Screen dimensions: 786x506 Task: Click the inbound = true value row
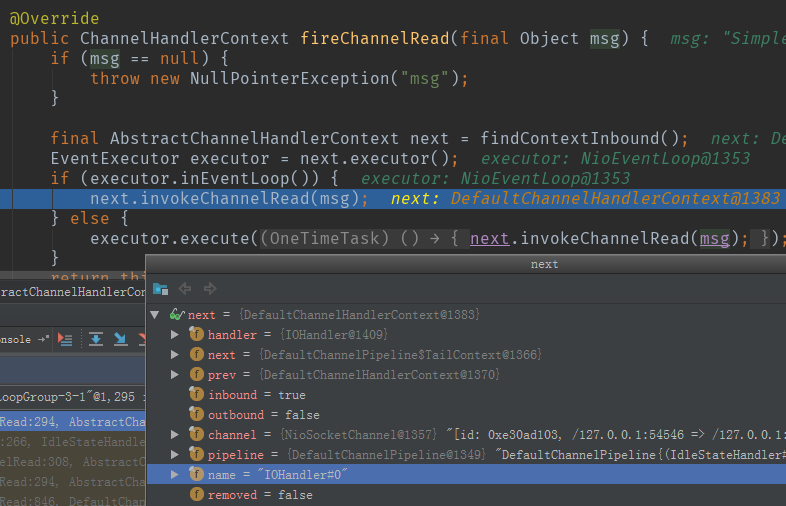[466, 395]
